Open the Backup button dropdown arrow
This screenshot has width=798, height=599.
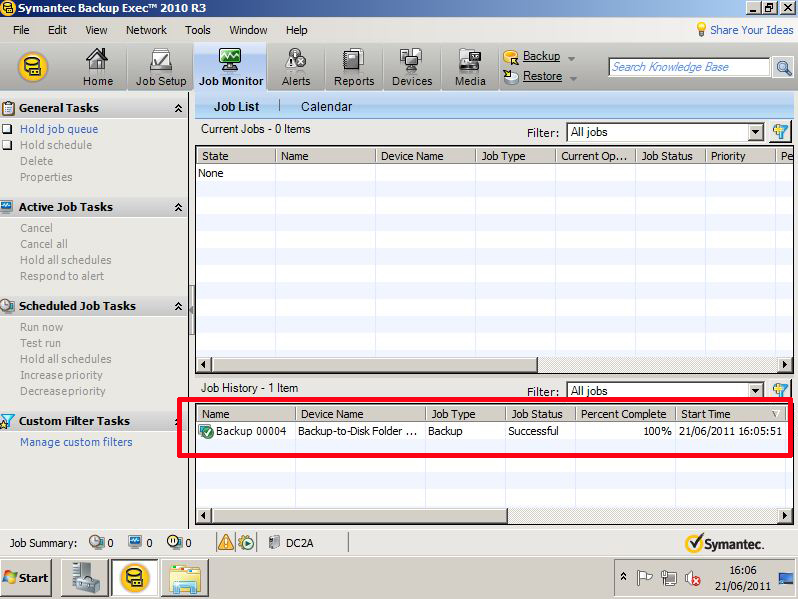click(x=572, y=59)
